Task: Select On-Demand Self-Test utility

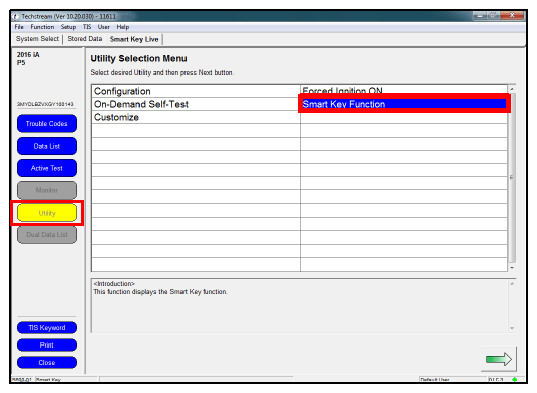Action: (196, 104)
